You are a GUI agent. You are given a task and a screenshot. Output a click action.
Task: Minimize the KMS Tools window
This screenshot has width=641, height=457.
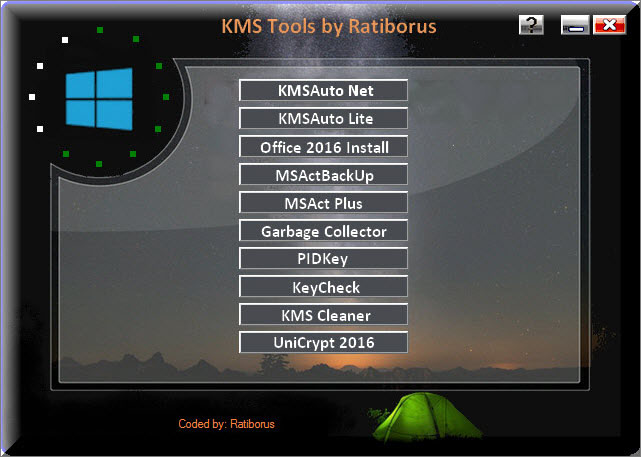pyautogui.click(x=575, y=25)
